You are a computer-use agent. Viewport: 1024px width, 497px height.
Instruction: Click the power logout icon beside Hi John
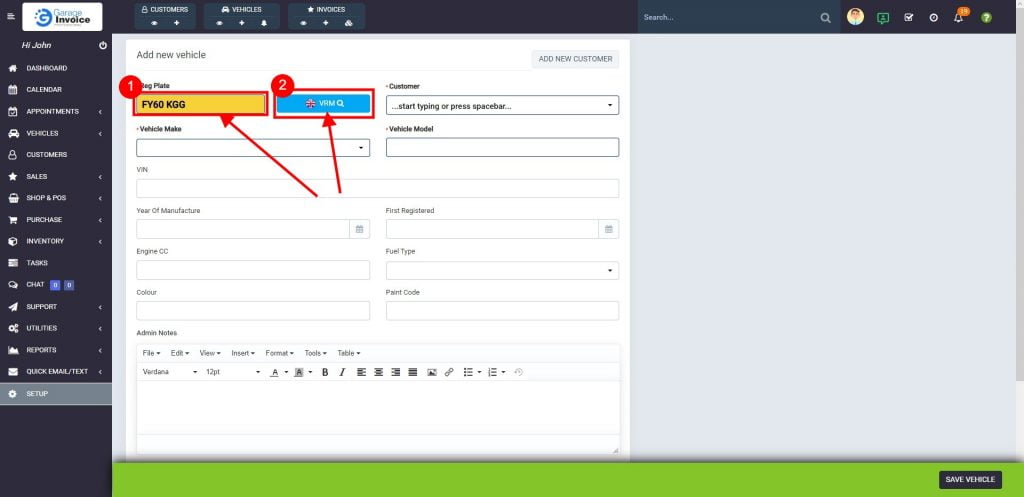click(x=103, y=46)
